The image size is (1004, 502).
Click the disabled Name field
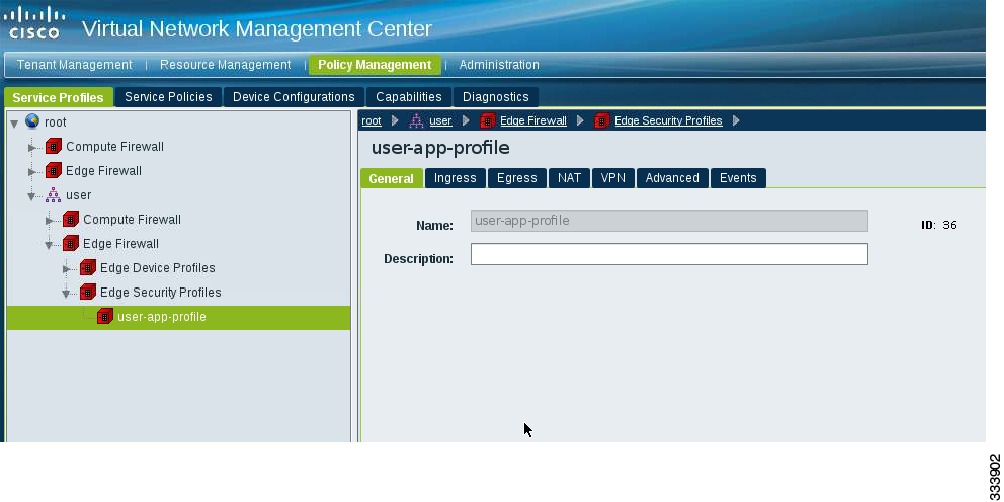669,221
